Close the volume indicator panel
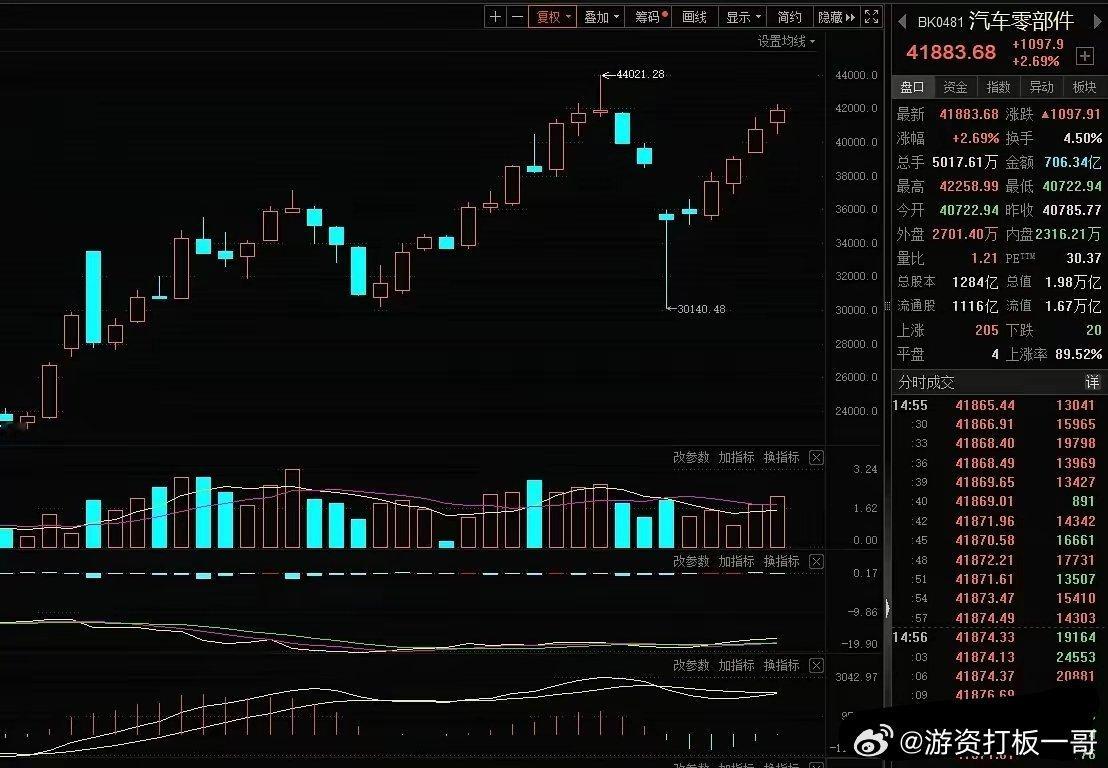The image size is (1108, 768). click(816, 458)
